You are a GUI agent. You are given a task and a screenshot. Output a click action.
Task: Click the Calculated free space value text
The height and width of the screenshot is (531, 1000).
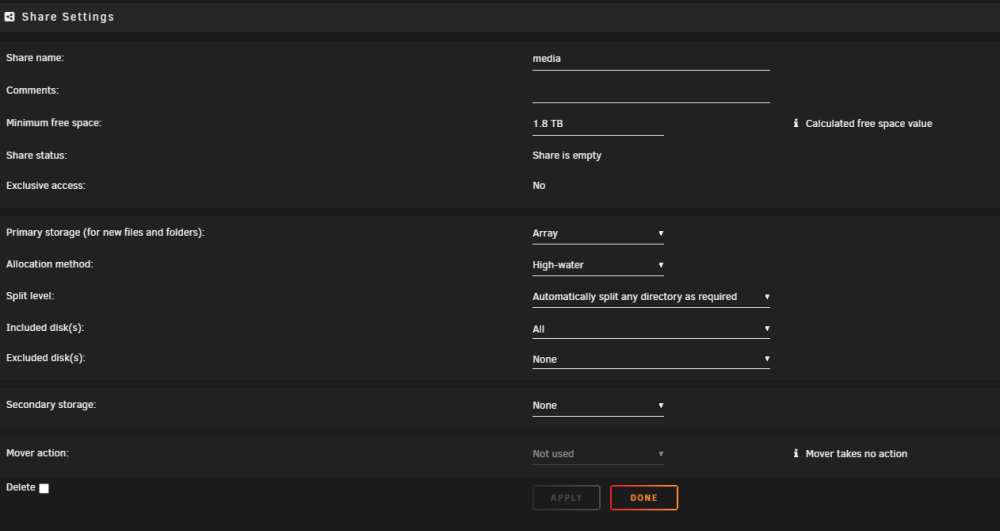(869, 124)
